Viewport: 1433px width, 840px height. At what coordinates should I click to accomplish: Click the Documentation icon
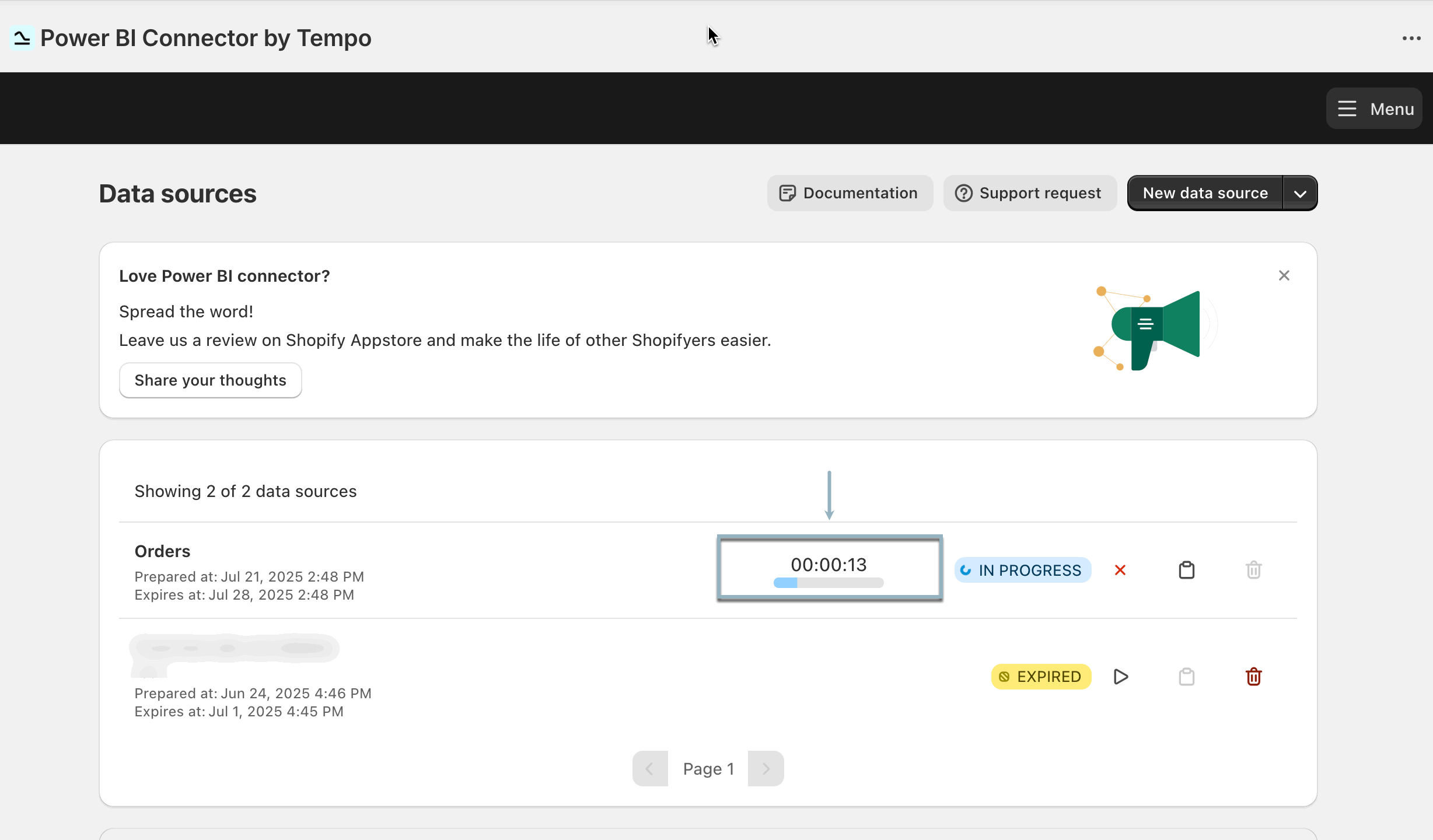788,192
